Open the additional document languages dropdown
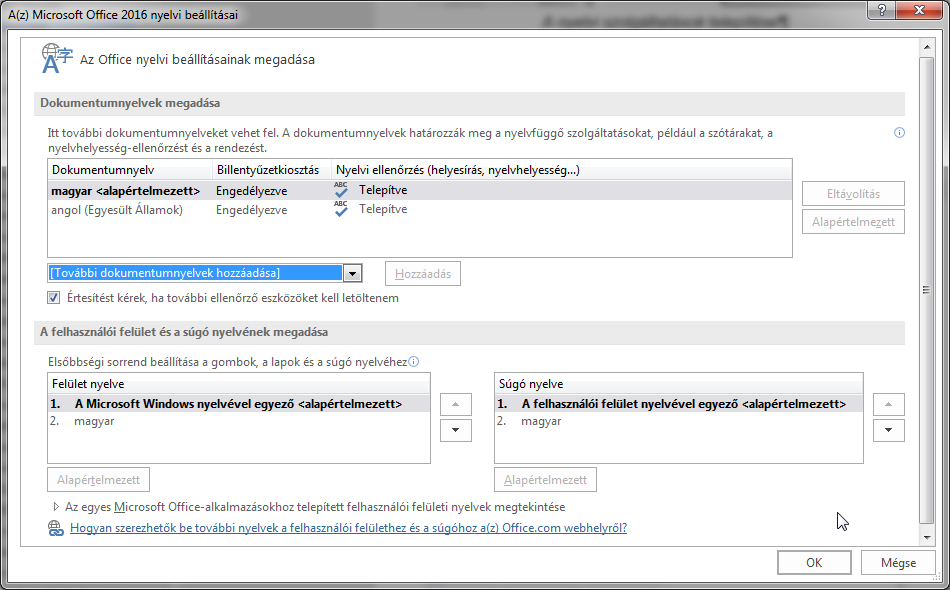Viewport: 950px width, 590px height. click(x=352, y=273)
